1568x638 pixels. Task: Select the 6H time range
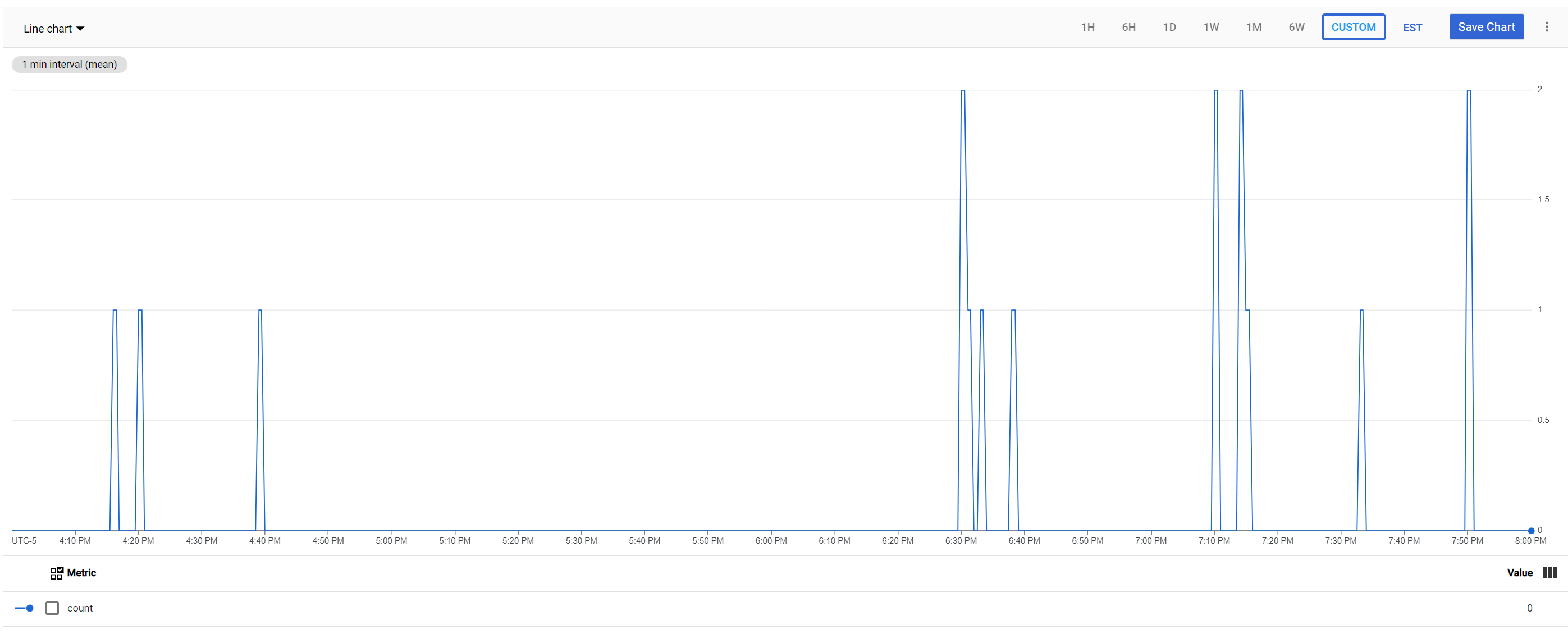pos(1128,27)
